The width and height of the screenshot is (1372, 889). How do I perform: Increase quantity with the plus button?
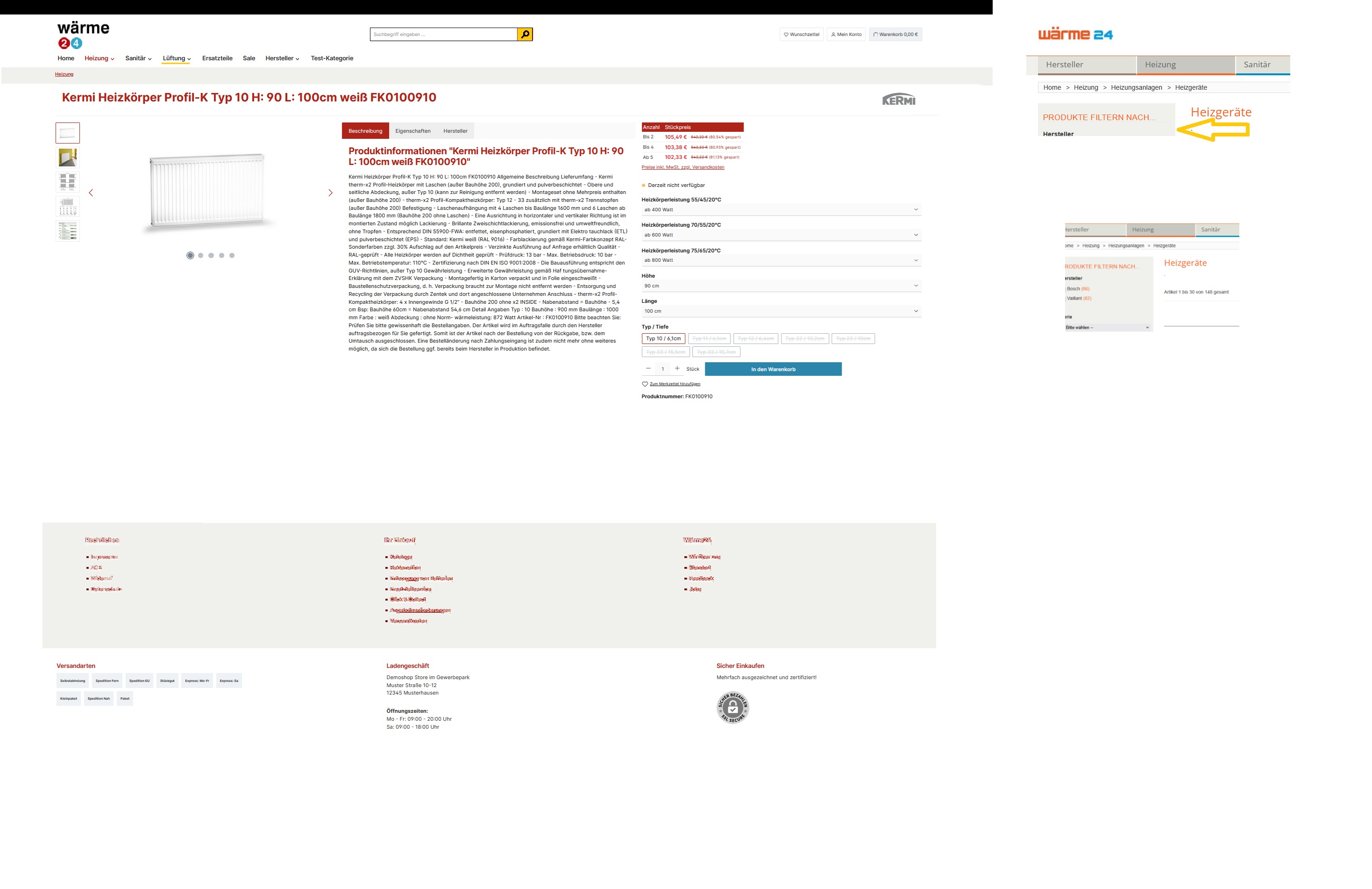pyautogui.click(x=677, y=369)
